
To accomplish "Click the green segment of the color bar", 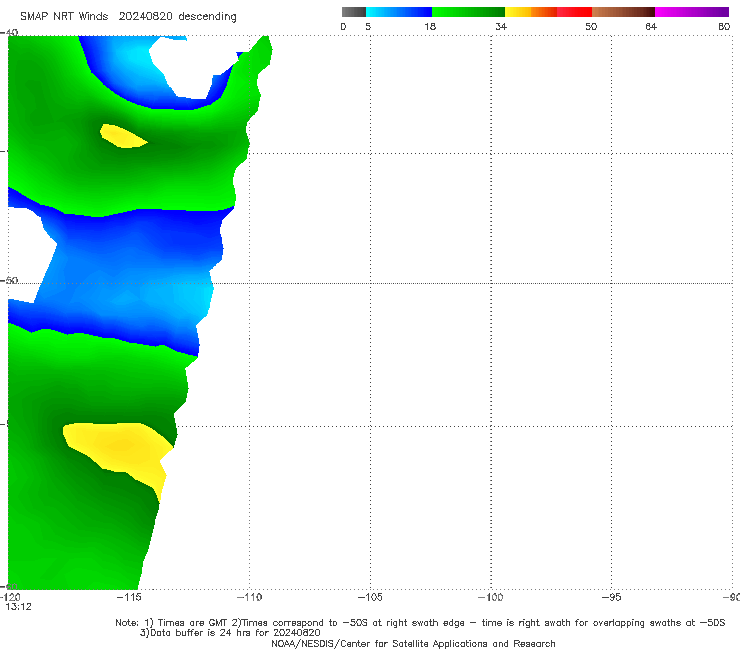I will (468, 12).
